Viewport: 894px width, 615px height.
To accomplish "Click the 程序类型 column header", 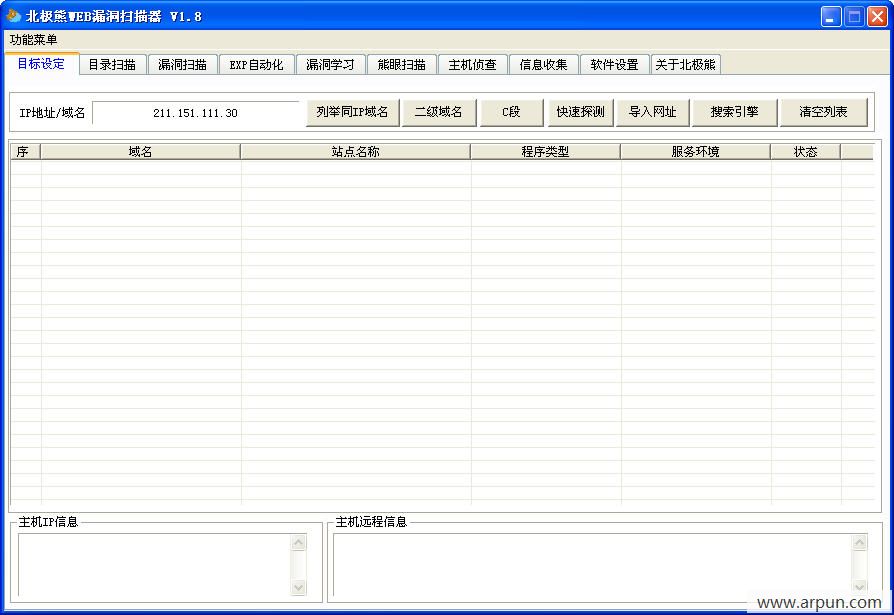I will coord(545,152).
